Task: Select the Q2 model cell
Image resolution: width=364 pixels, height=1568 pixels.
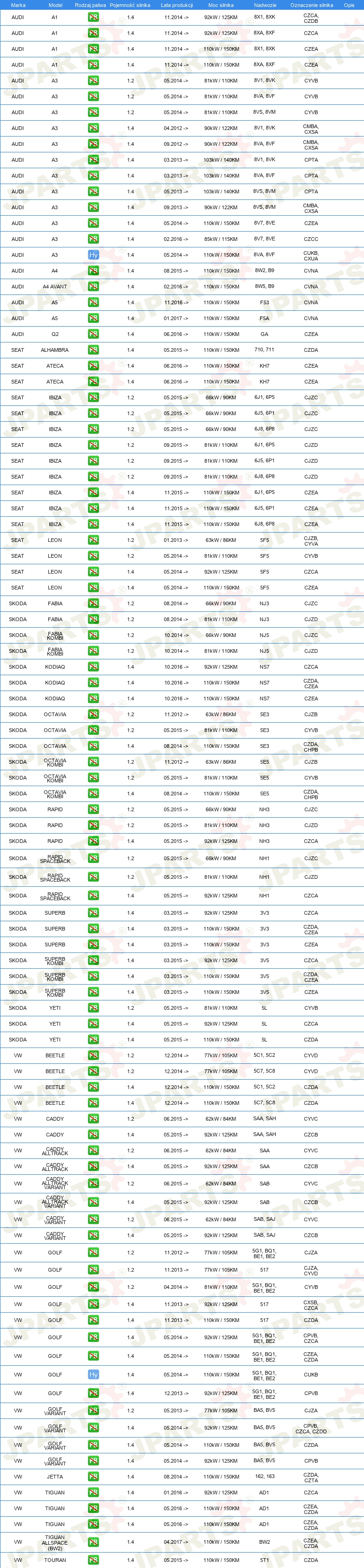Action: [54, 334]
